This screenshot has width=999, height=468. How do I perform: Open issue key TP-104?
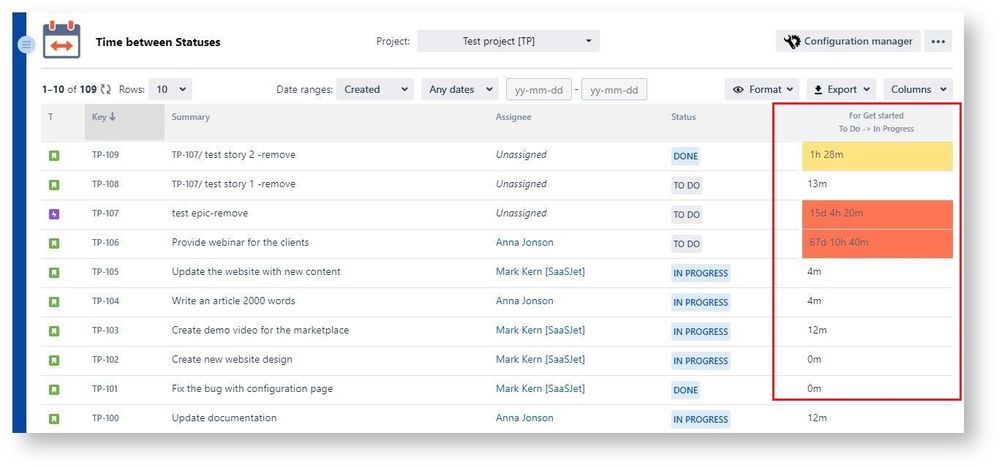(x=105, y=301)
